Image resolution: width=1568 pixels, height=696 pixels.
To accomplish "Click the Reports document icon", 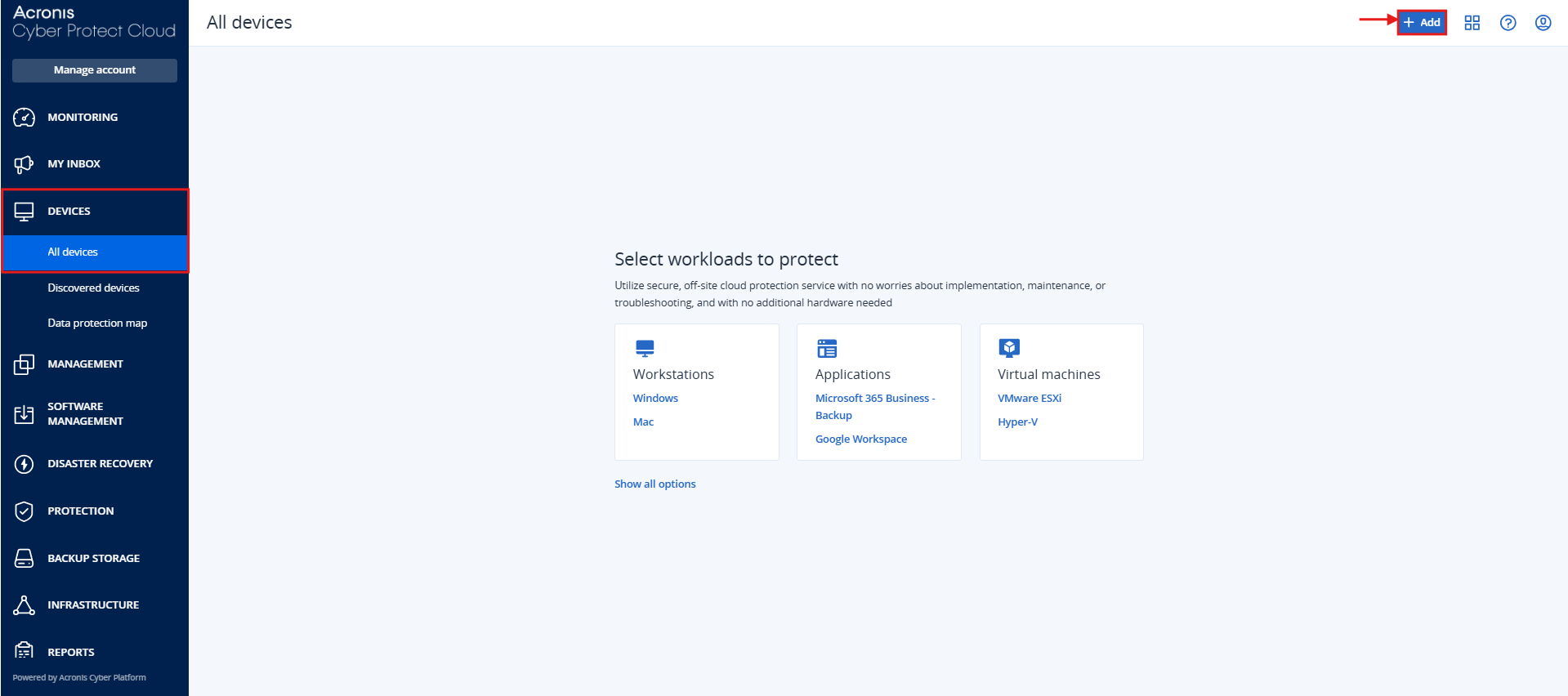I will click(x=25, y=651).
